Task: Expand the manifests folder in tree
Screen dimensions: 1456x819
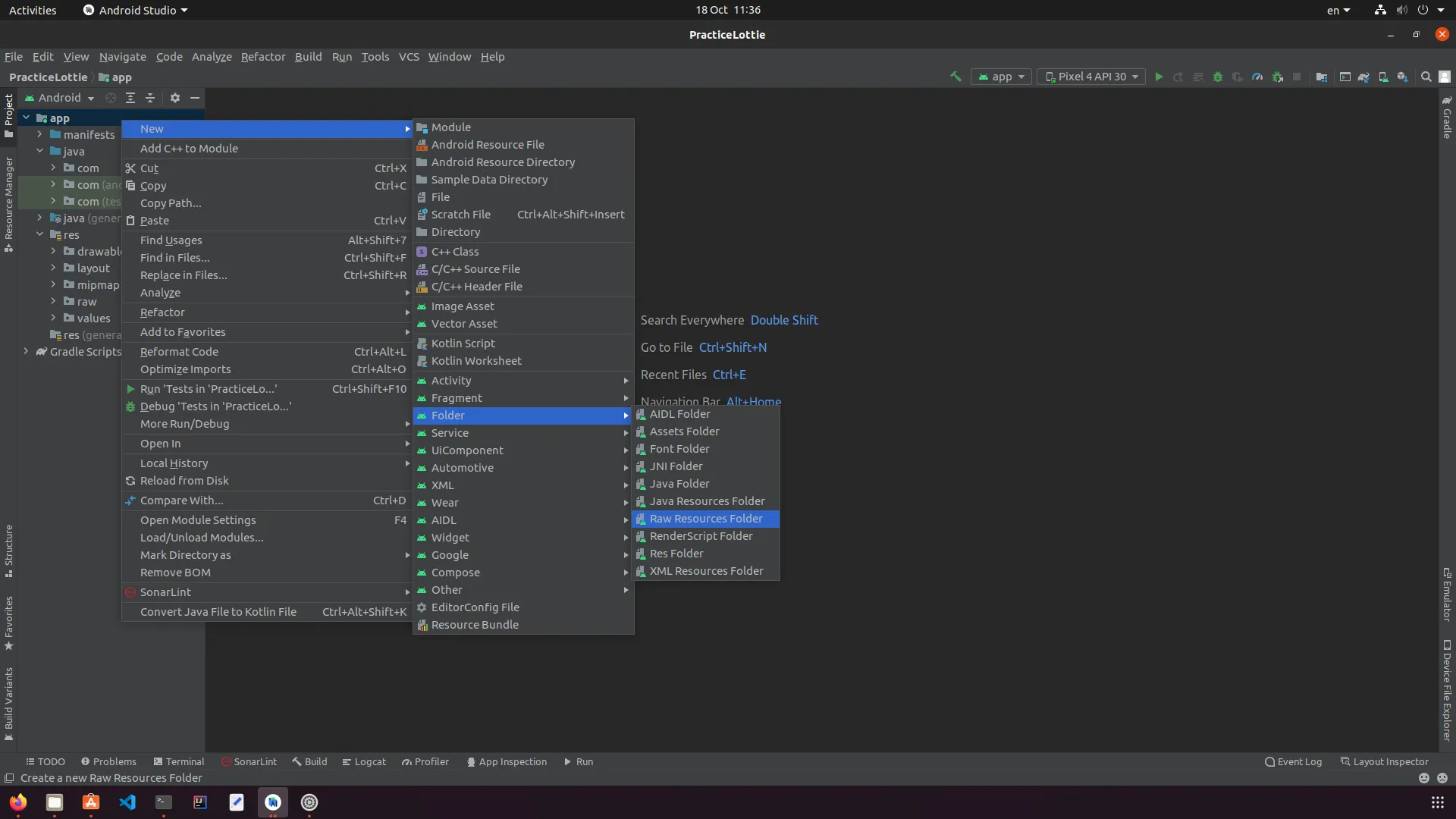Action: click(x=39, y=134)
